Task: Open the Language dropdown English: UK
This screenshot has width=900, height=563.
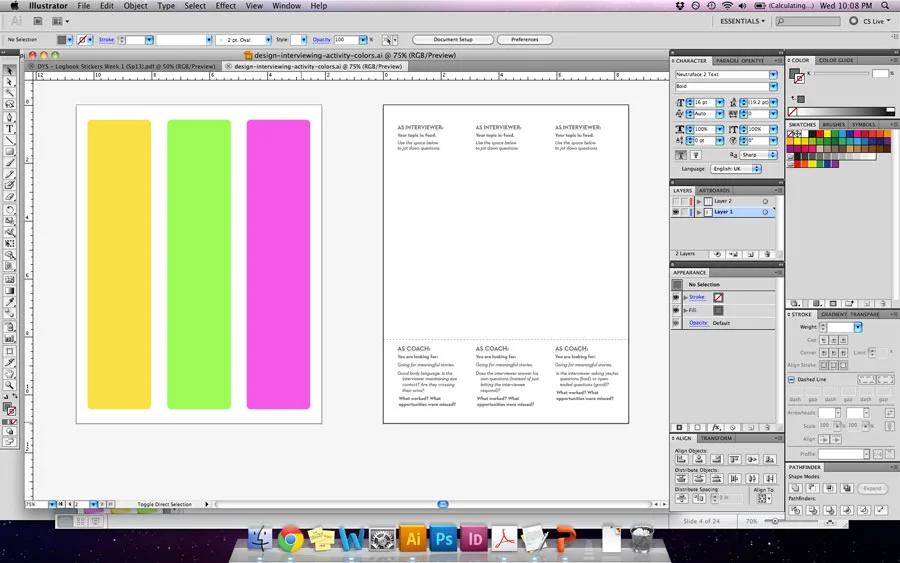Action: (x=736, y=169)
